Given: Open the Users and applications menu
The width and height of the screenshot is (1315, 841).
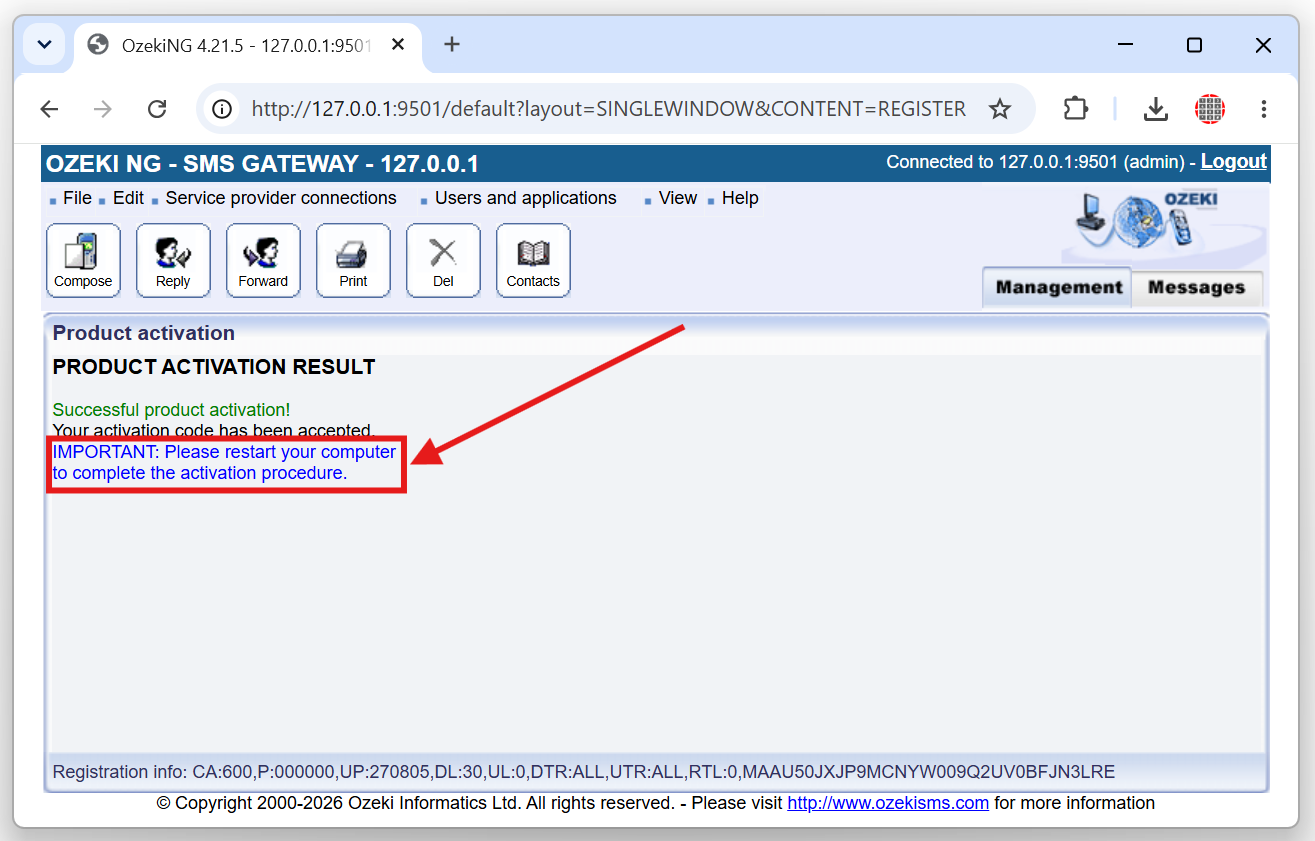Looking at the screenshot, I should [x=526, y=198].
